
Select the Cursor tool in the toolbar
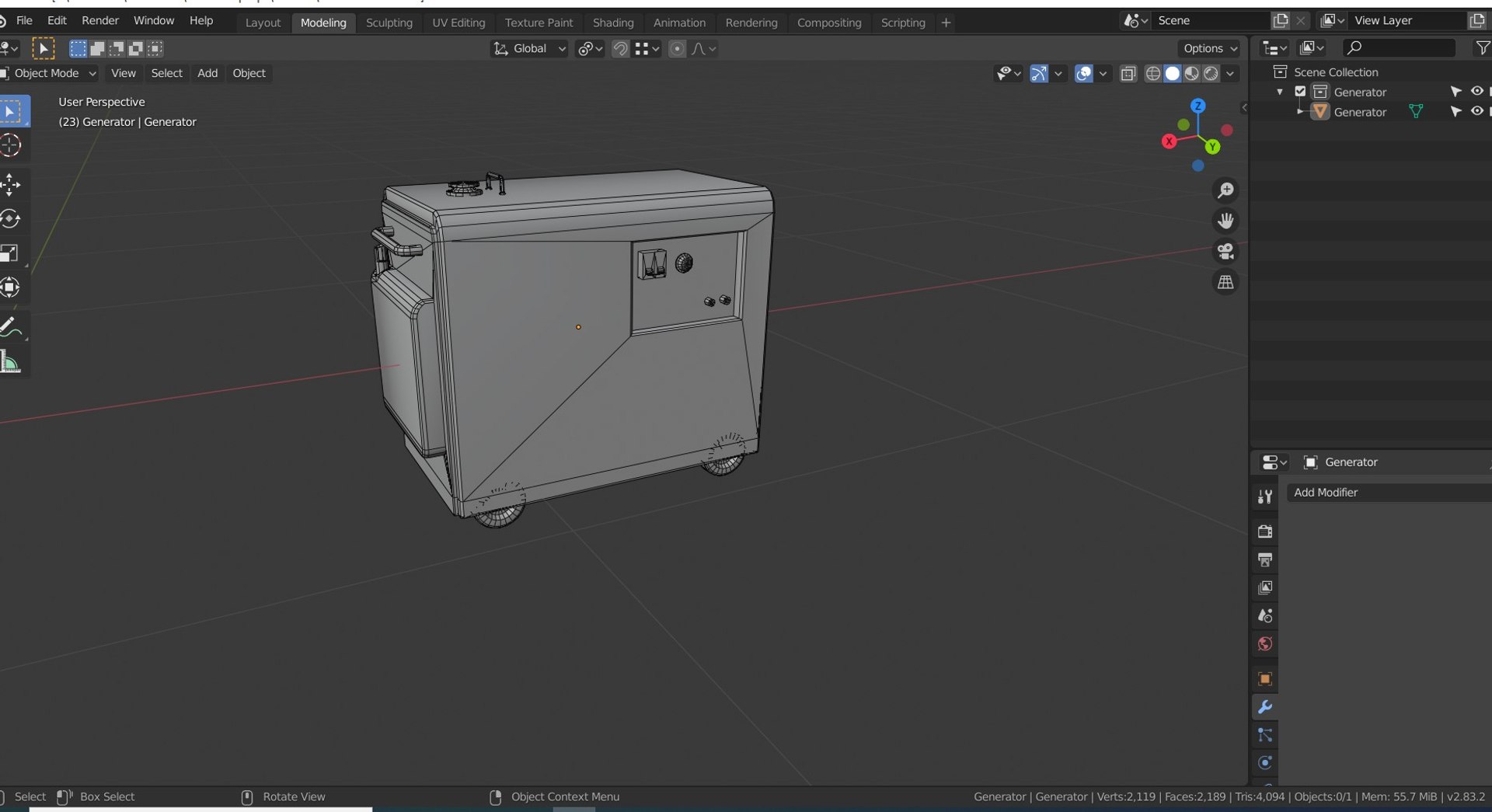click(11, 145)
